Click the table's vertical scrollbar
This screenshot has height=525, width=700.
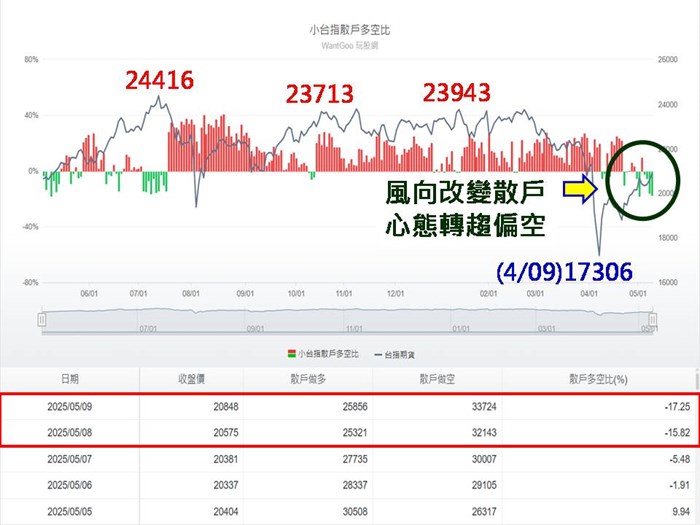(695, 440)
